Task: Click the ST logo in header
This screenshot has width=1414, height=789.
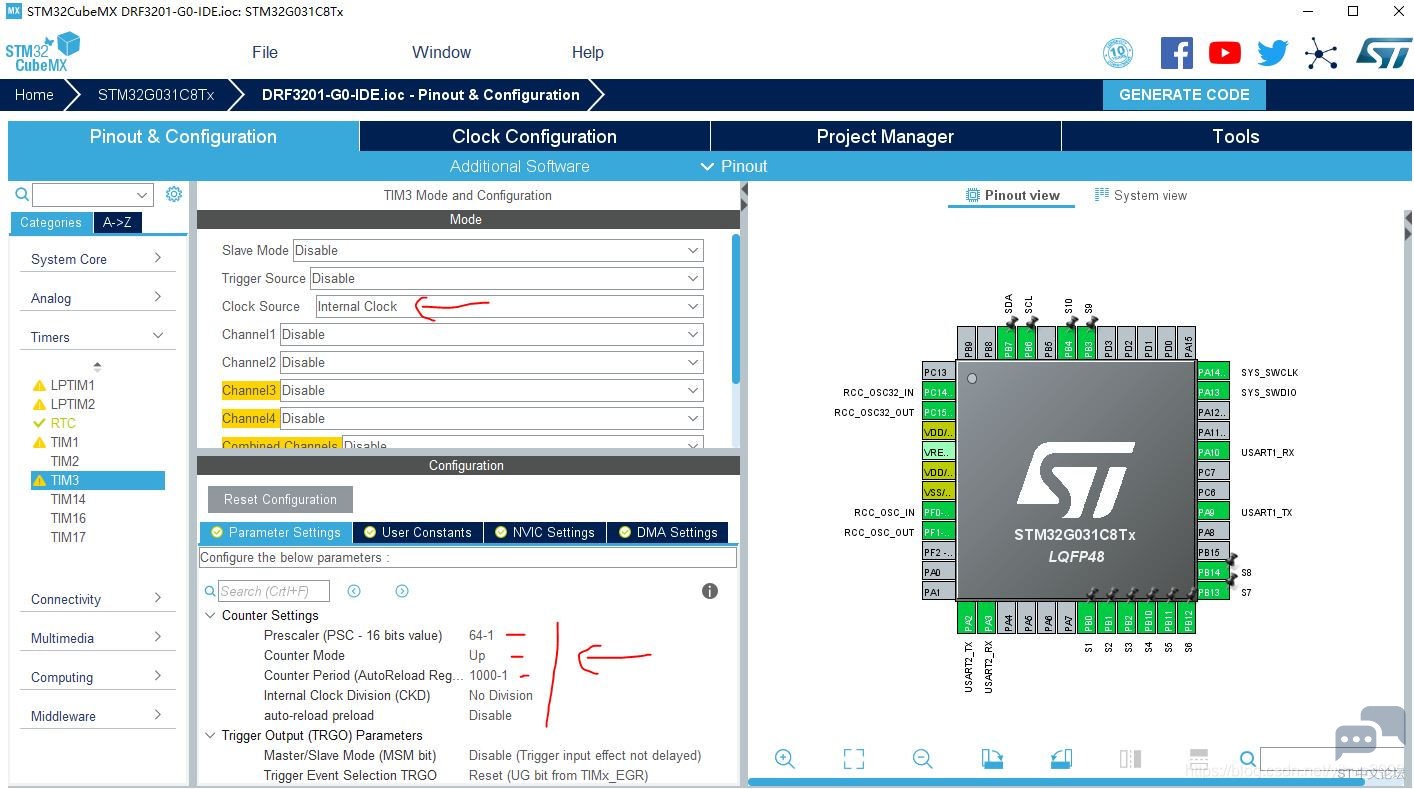Action: tap(1383, 53)
